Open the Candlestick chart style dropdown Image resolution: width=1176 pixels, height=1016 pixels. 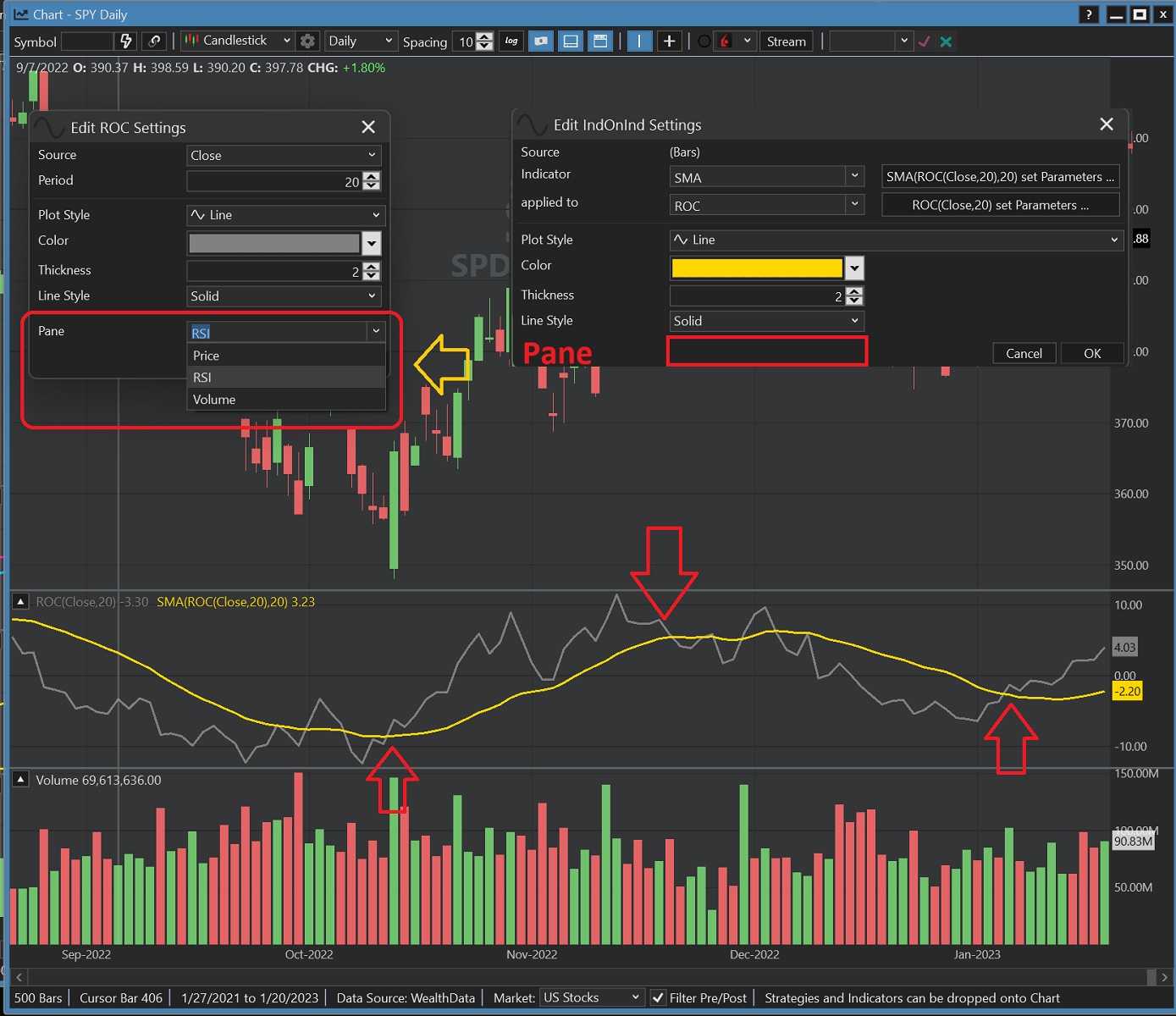(237, 41)
